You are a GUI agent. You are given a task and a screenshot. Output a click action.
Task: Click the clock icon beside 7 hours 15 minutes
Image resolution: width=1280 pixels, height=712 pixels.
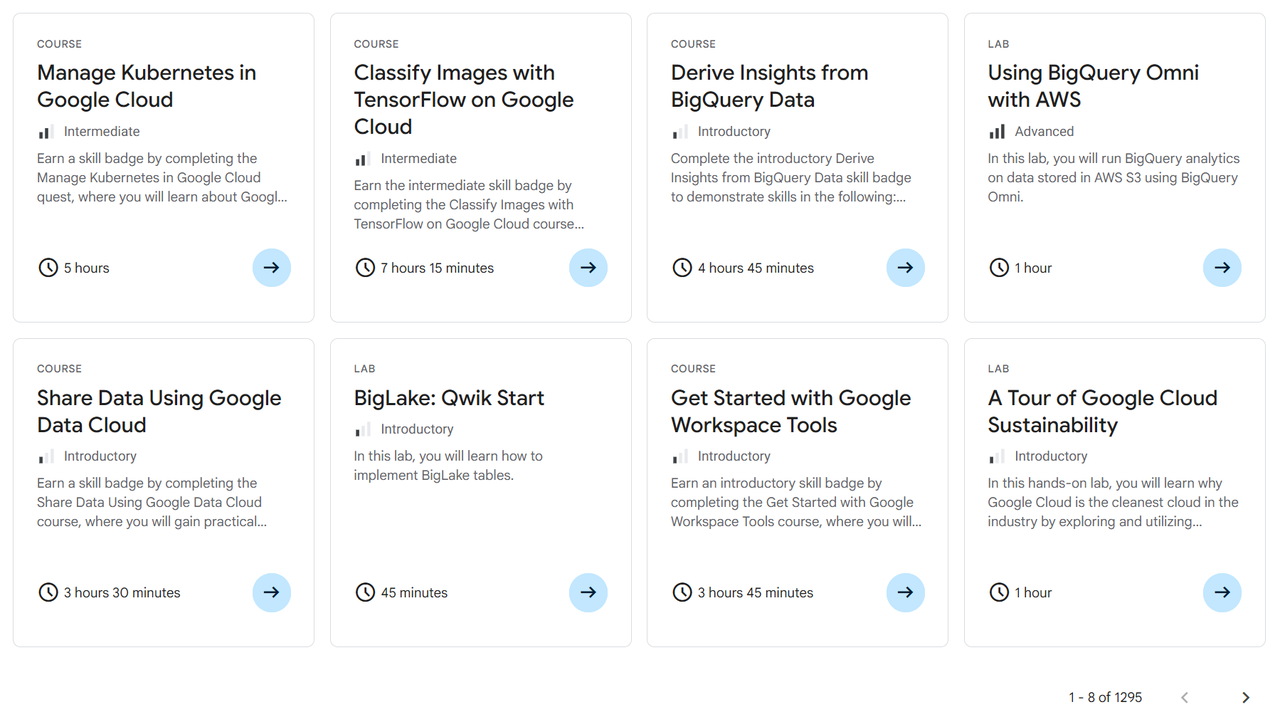pos(365,268)
